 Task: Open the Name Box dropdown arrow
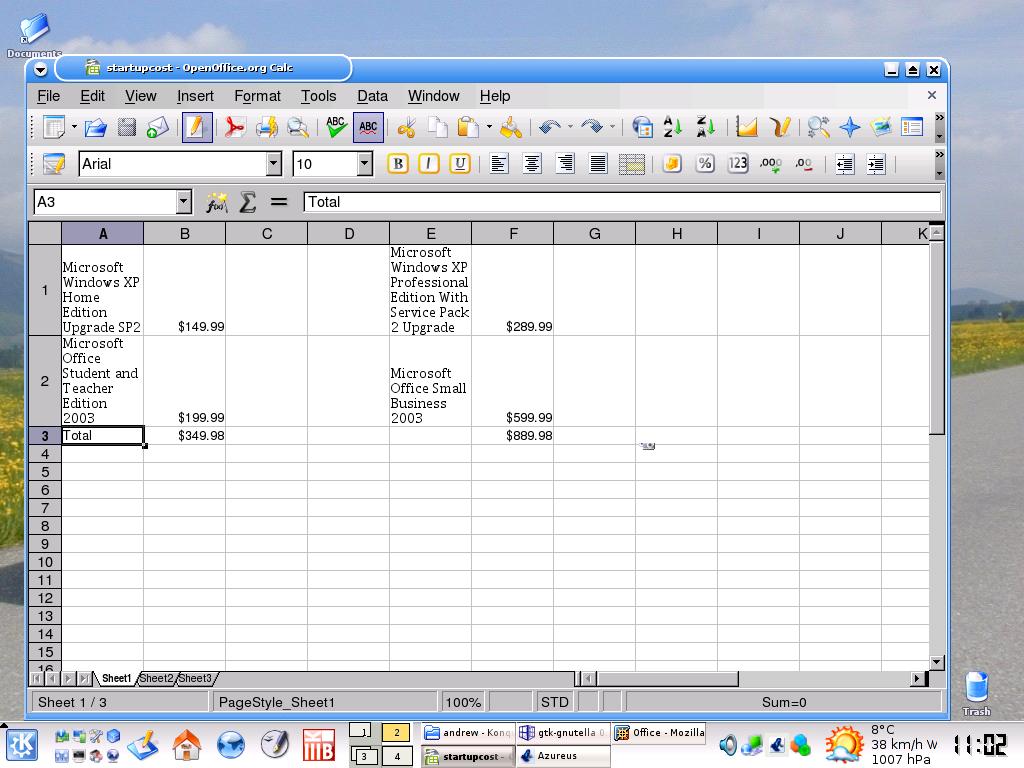coord(183,202)
